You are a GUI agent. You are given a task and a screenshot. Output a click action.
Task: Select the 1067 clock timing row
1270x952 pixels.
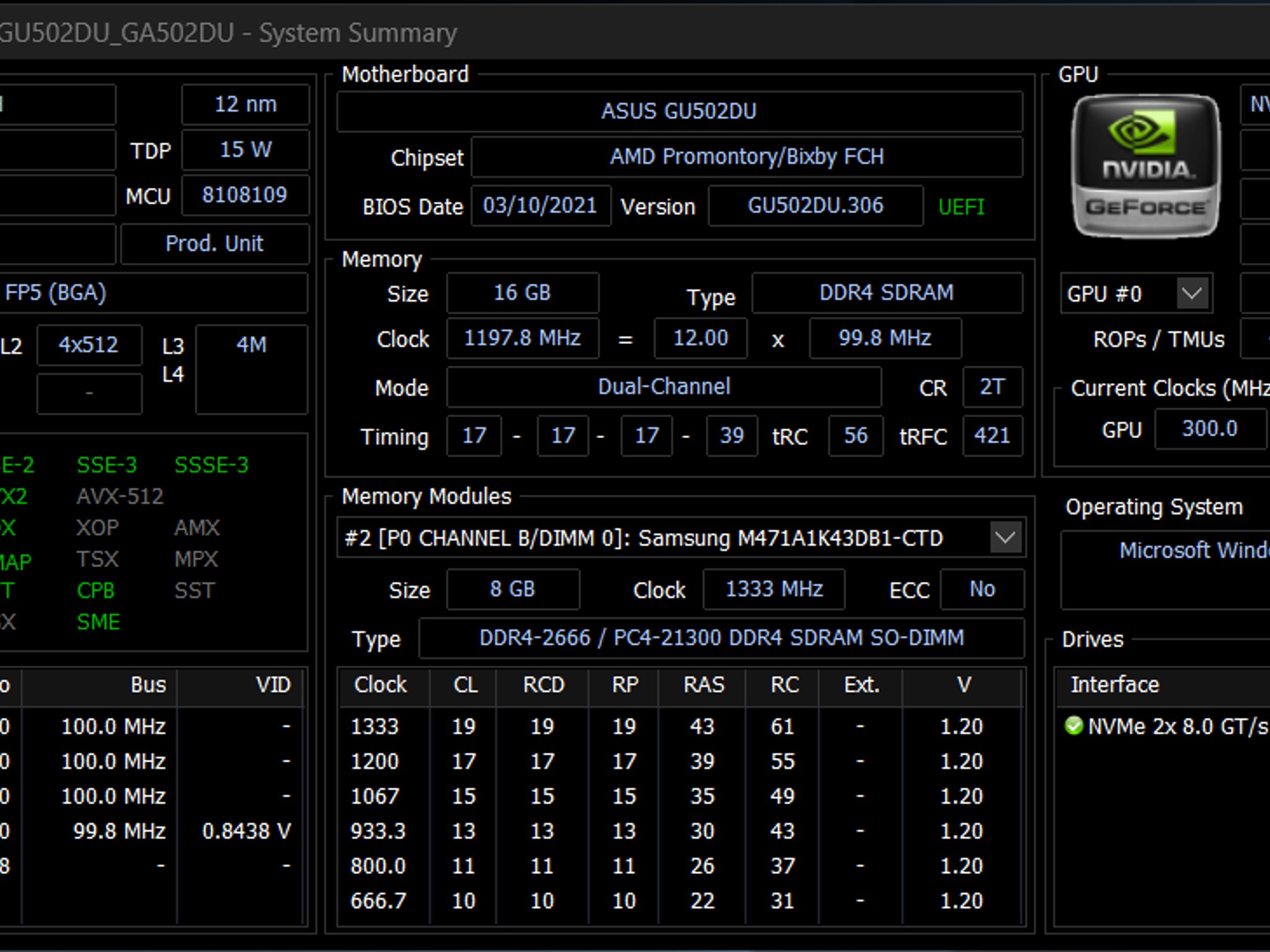[681, 796]
